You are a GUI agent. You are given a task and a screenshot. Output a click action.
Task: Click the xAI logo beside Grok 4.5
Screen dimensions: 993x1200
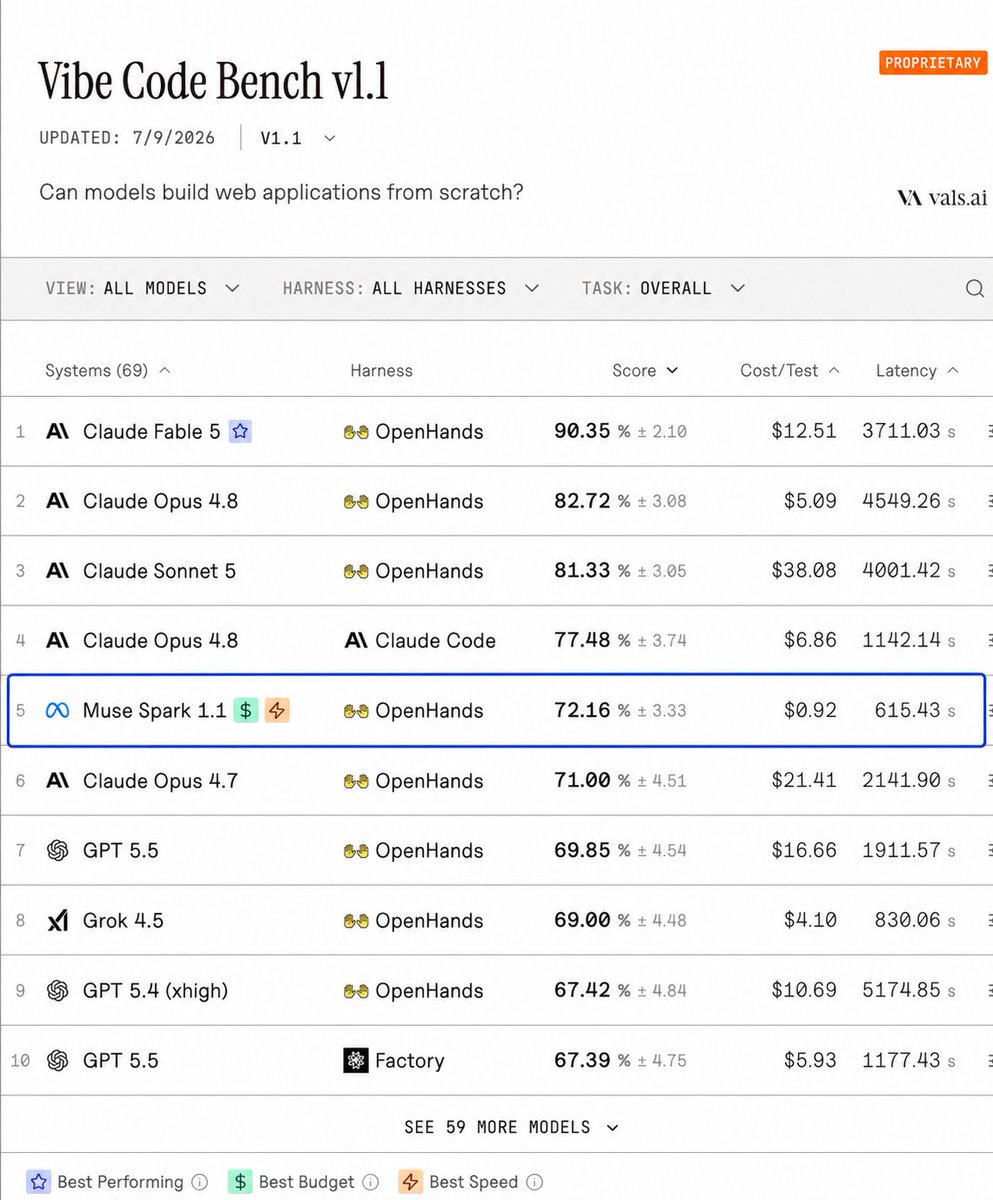tap(57, 921)
